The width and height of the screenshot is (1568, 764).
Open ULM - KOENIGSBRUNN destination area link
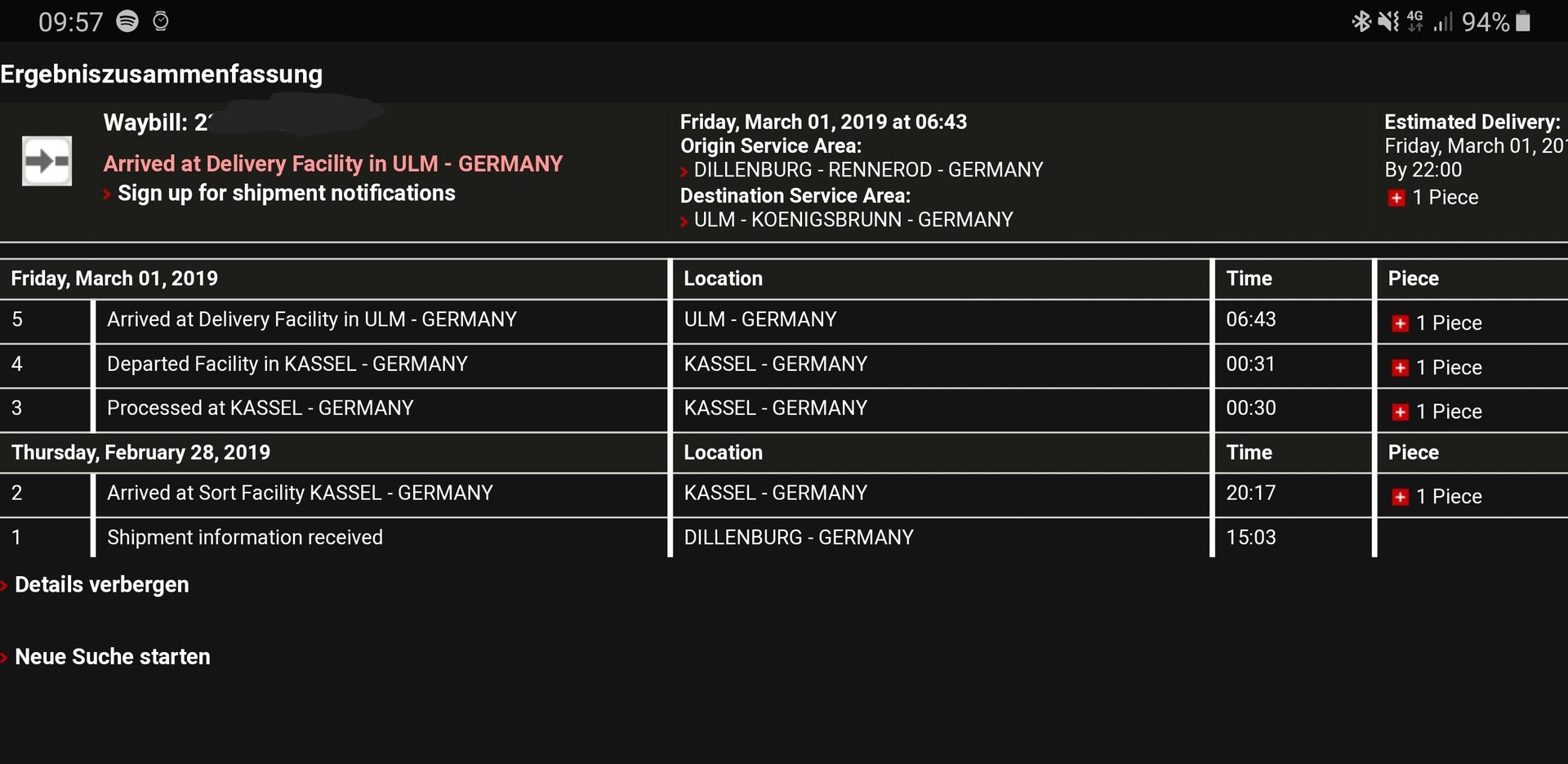coord(853,220)
